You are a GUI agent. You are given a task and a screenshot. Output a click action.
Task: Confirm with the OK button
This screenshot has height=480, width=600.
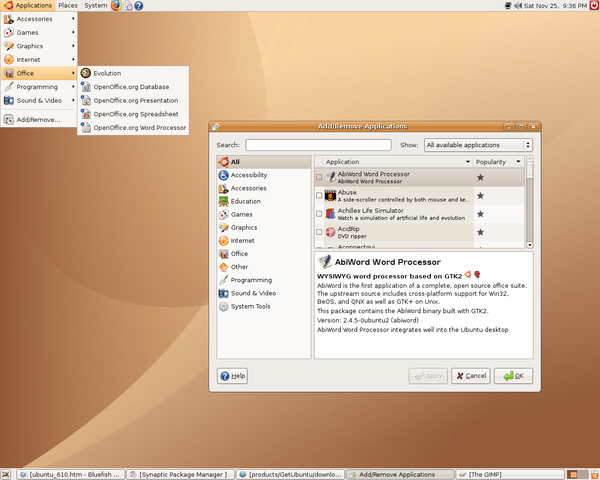(x=513, y=376)
